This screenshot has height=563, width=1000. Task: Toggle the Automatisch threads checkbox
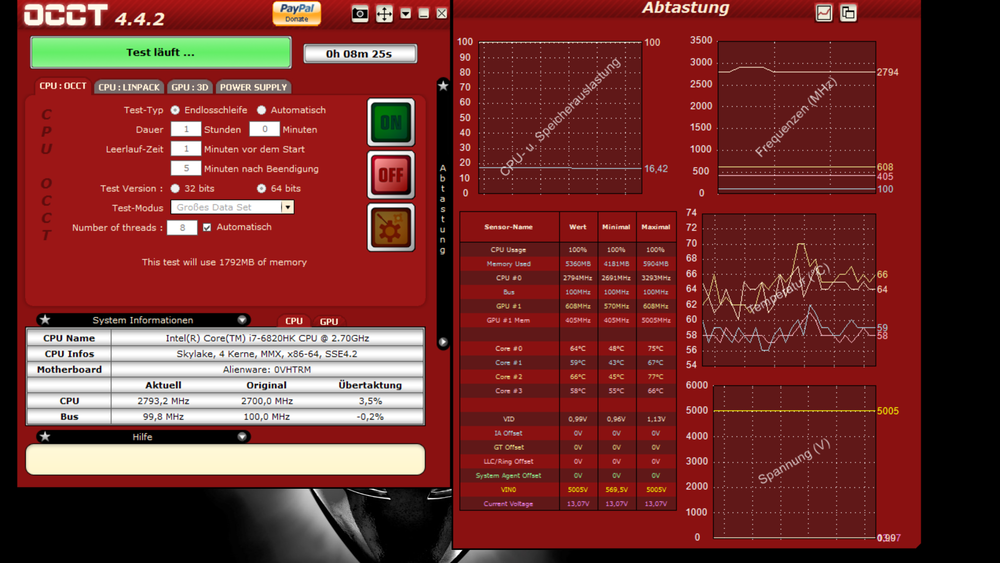[207, 227]
